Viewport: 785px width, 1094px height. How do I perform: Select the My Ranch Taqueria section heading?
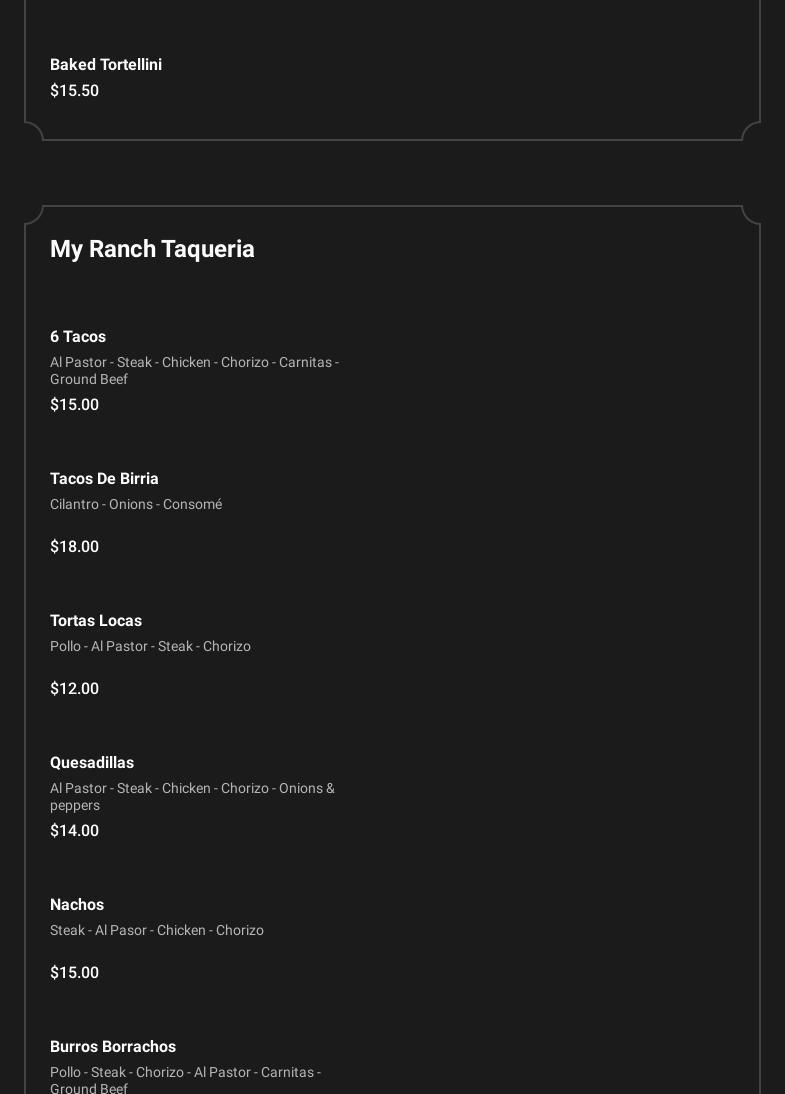[x=152, y=249]
